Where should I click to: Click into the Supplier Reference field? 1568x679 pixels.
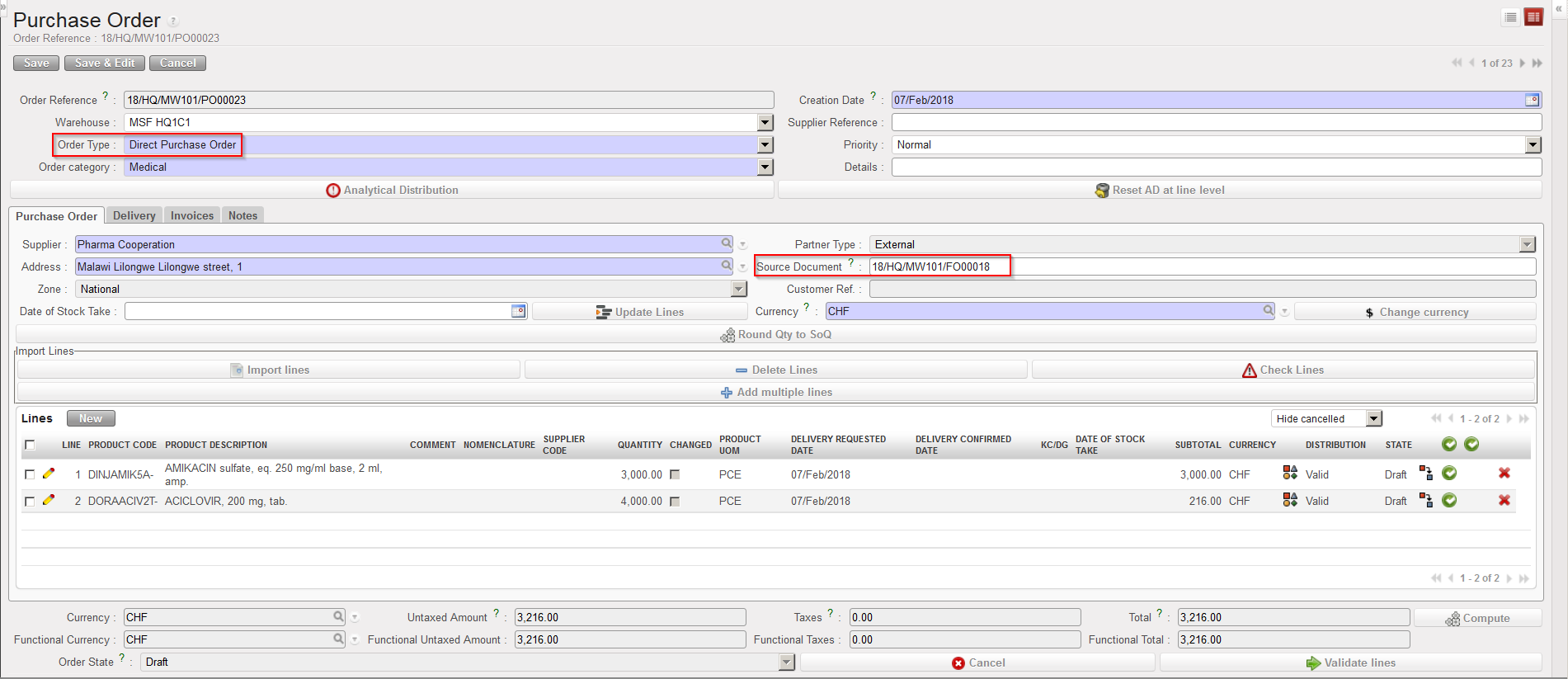pos(1216,122)
